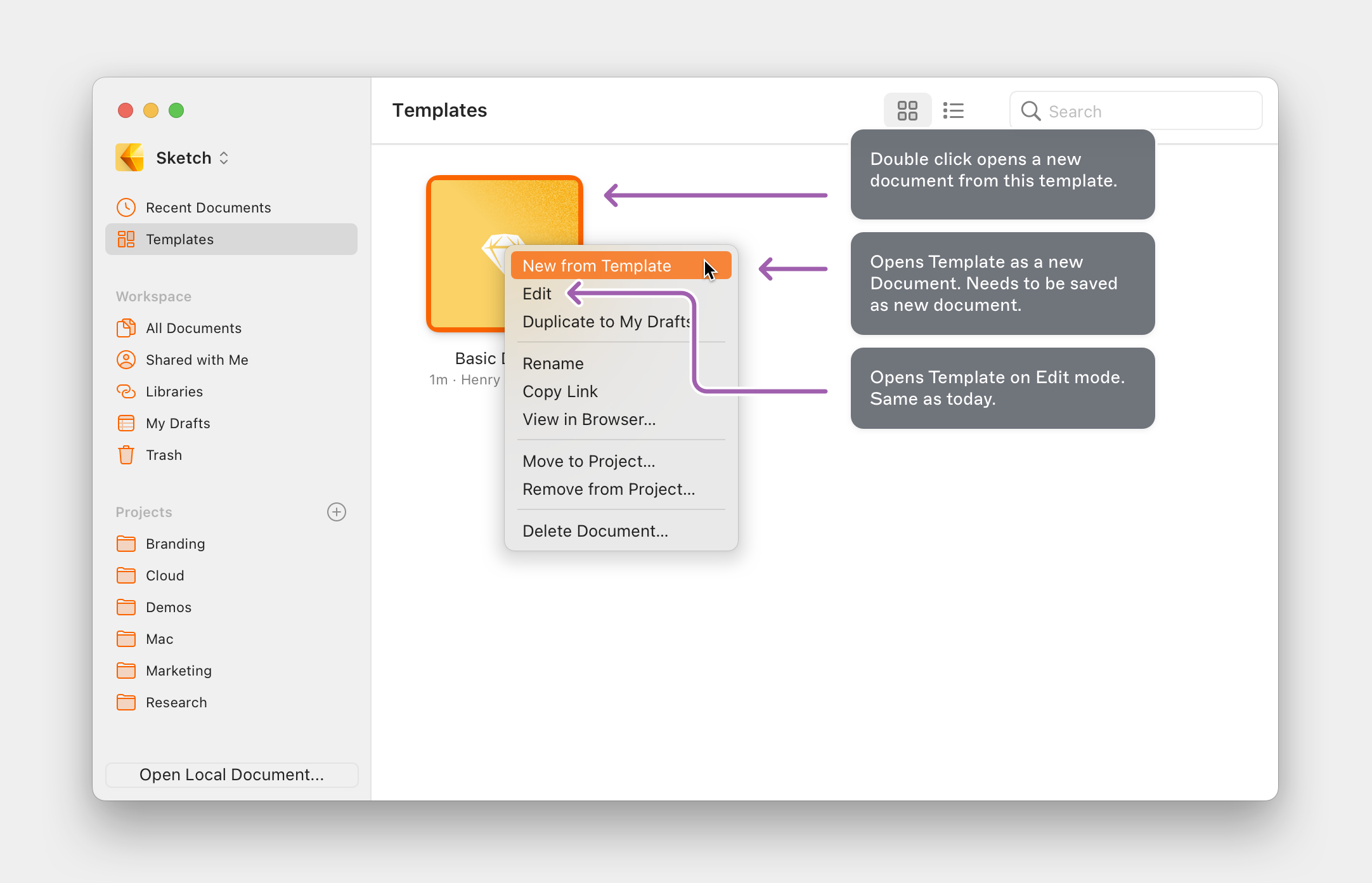Click the Recent Documents clock icon
Screen dimensions: 1372x883
tap(126, 207)
